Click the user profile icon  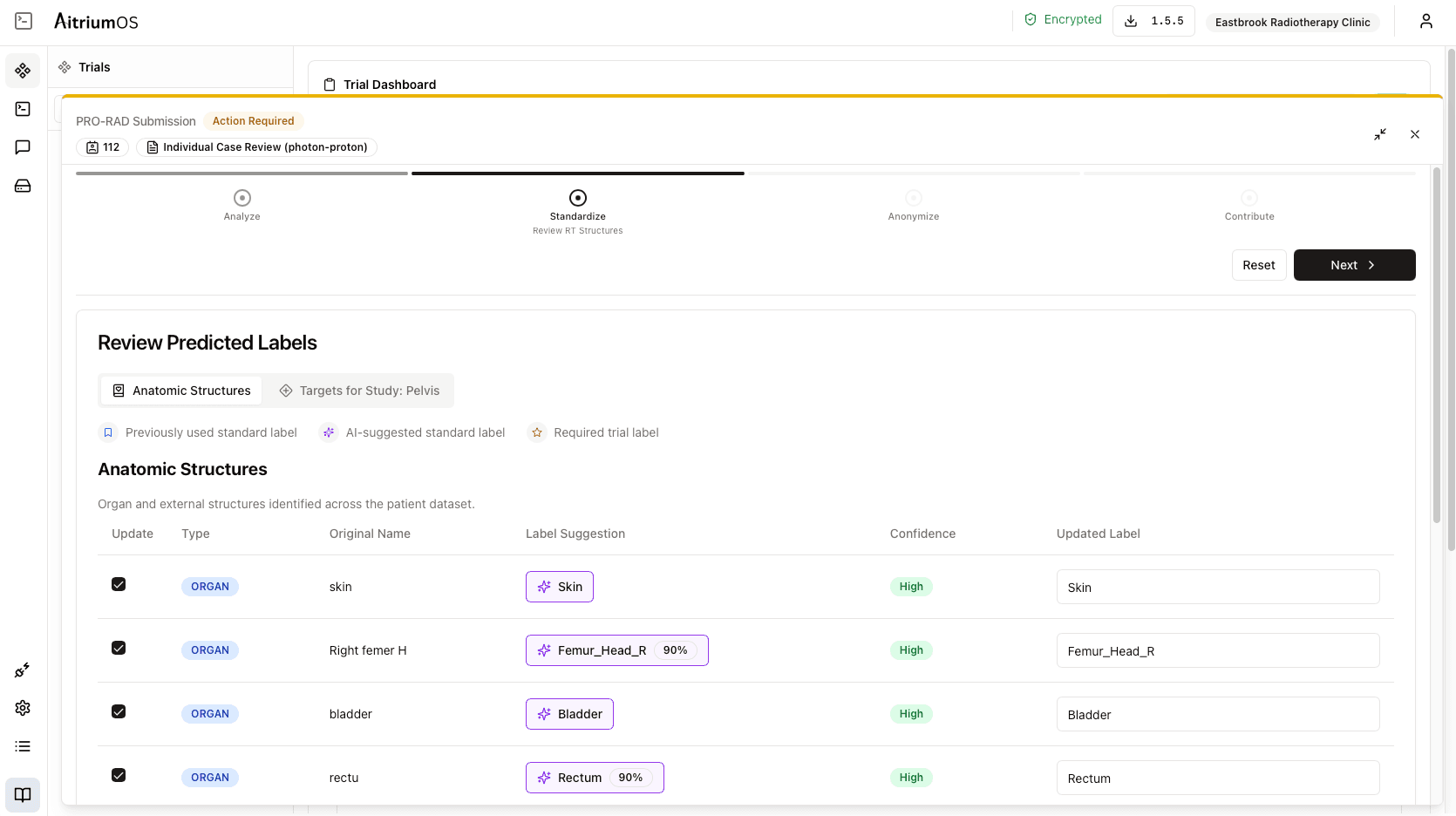coord(1425,21)
